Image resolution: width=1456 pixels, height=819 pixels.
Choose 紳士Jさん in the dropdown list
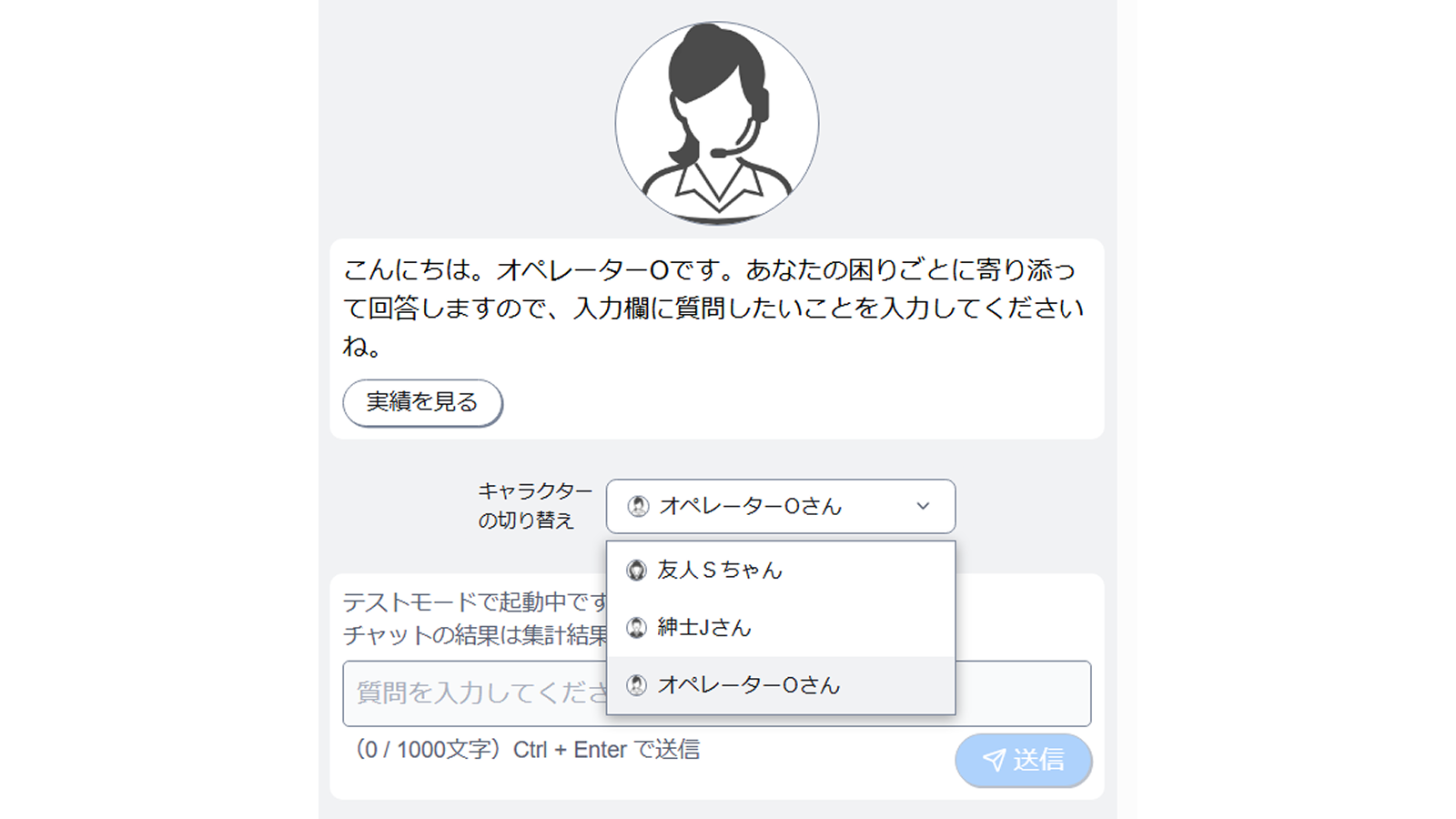[x=781, y=628]
